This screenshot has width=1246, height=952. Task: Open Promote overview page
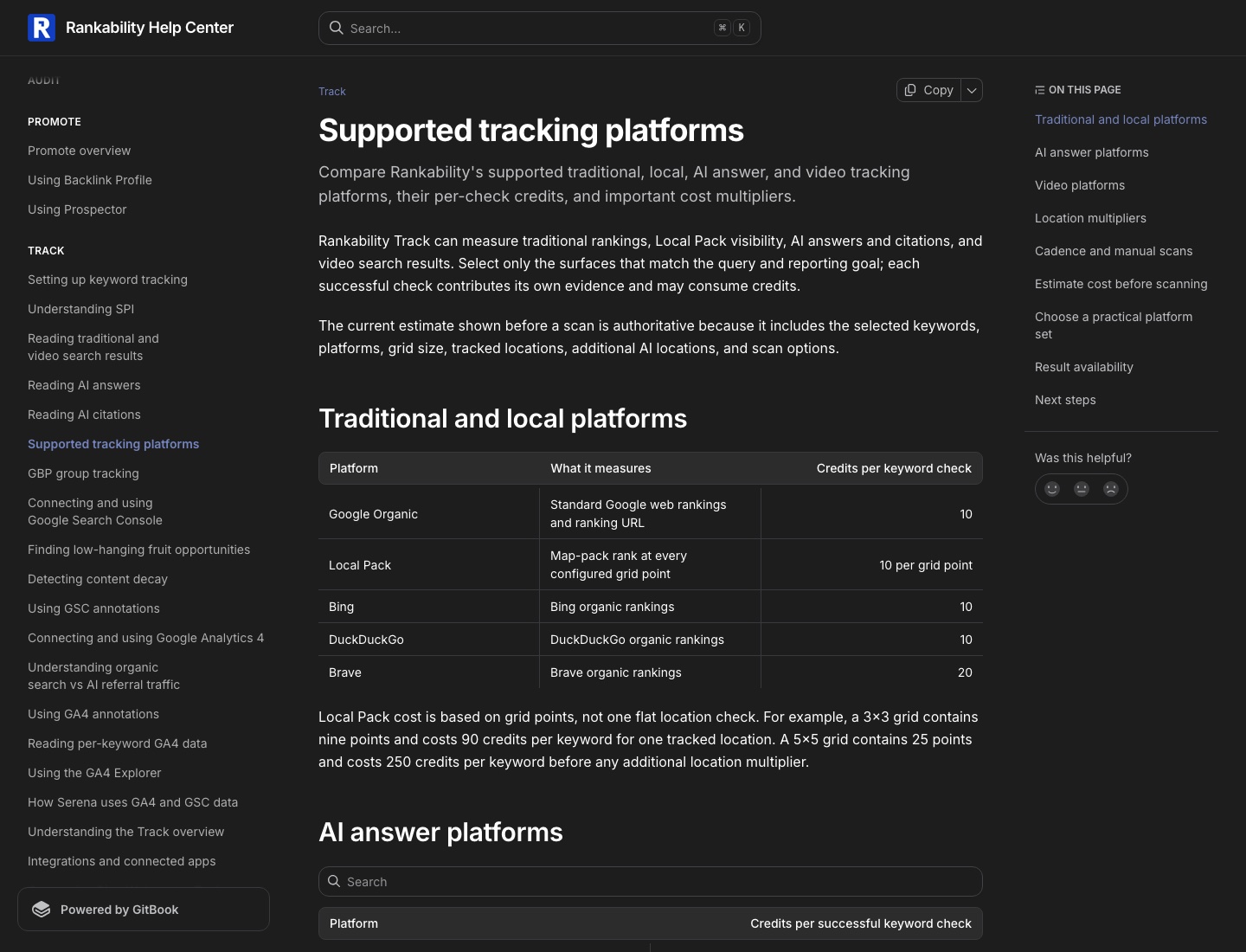click(80, 151)
